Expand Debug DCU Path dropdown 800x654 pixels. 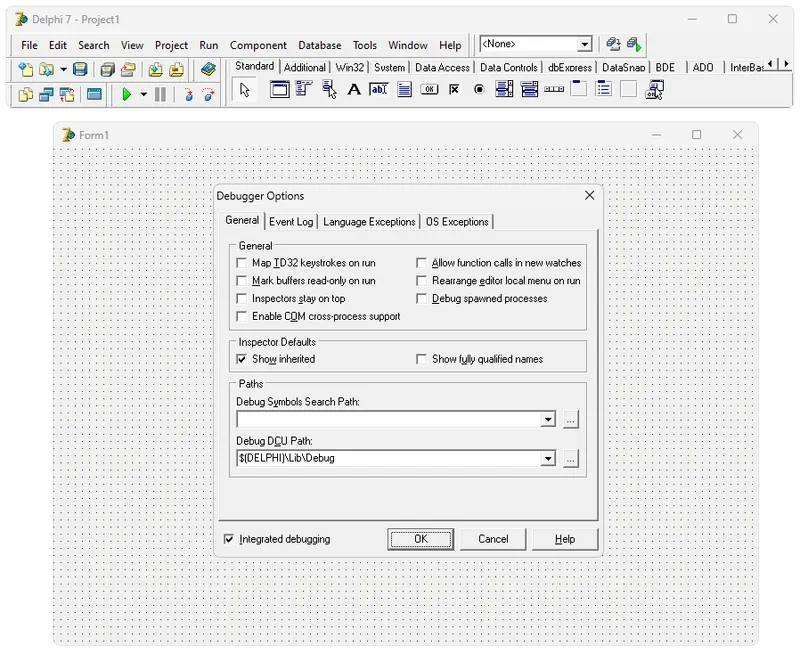pos(548,459)
